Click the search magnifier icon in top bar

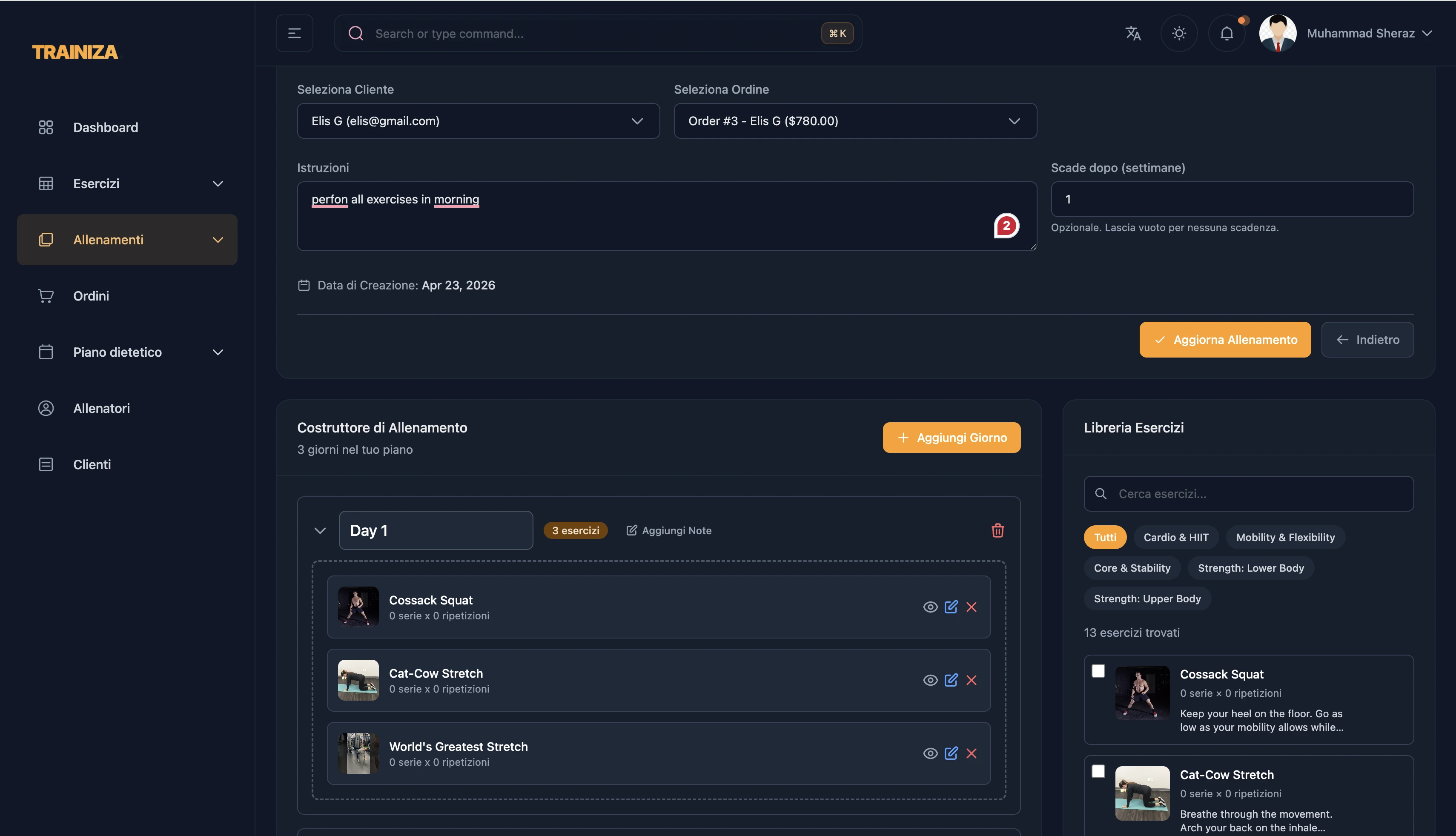pyautogui.click(x=356, y=33)
